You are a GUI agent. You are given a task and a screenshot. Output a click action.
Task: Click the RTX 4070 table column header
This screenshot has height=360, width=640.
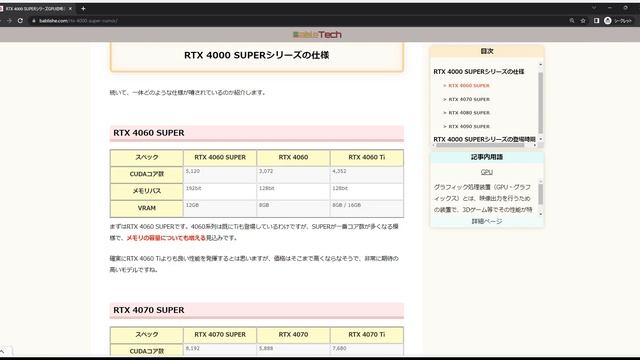[293, 335]
